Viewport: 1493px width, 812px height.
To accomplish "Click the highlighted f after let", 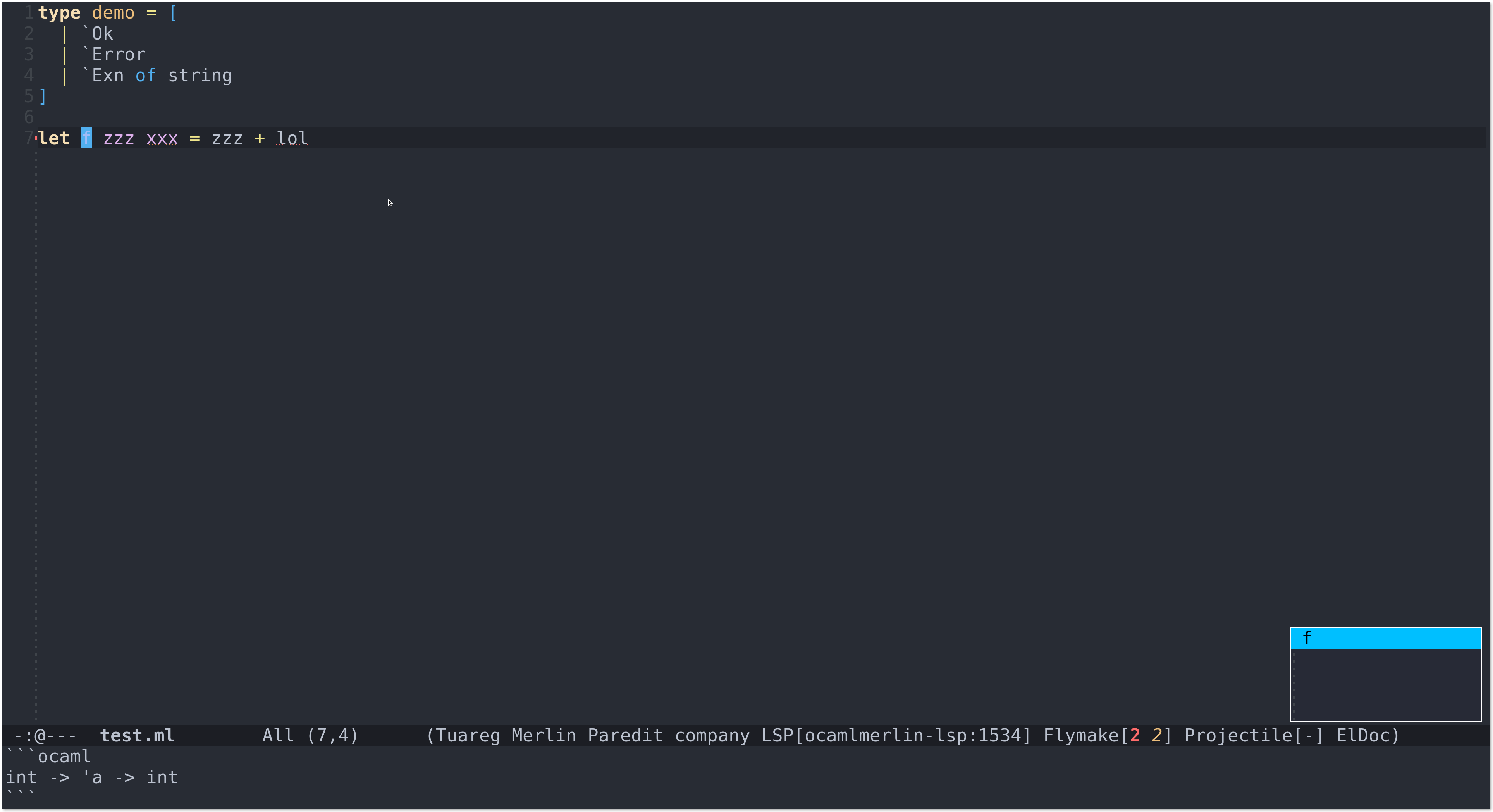I will point(86,138).
